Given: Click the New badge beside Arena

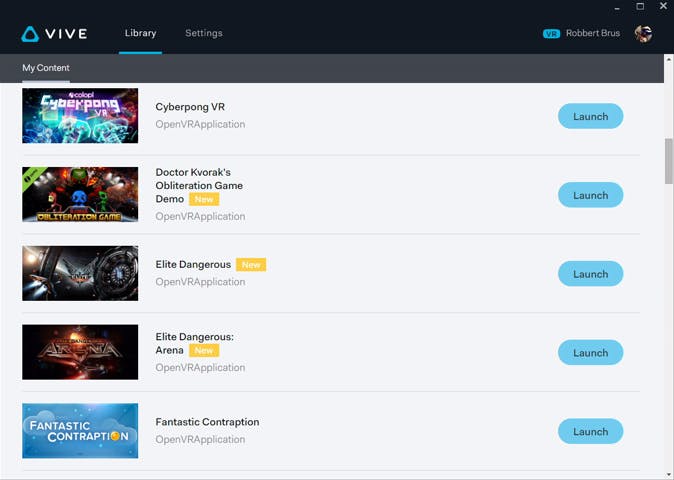Looking at the screenshot, I should 204,350.
